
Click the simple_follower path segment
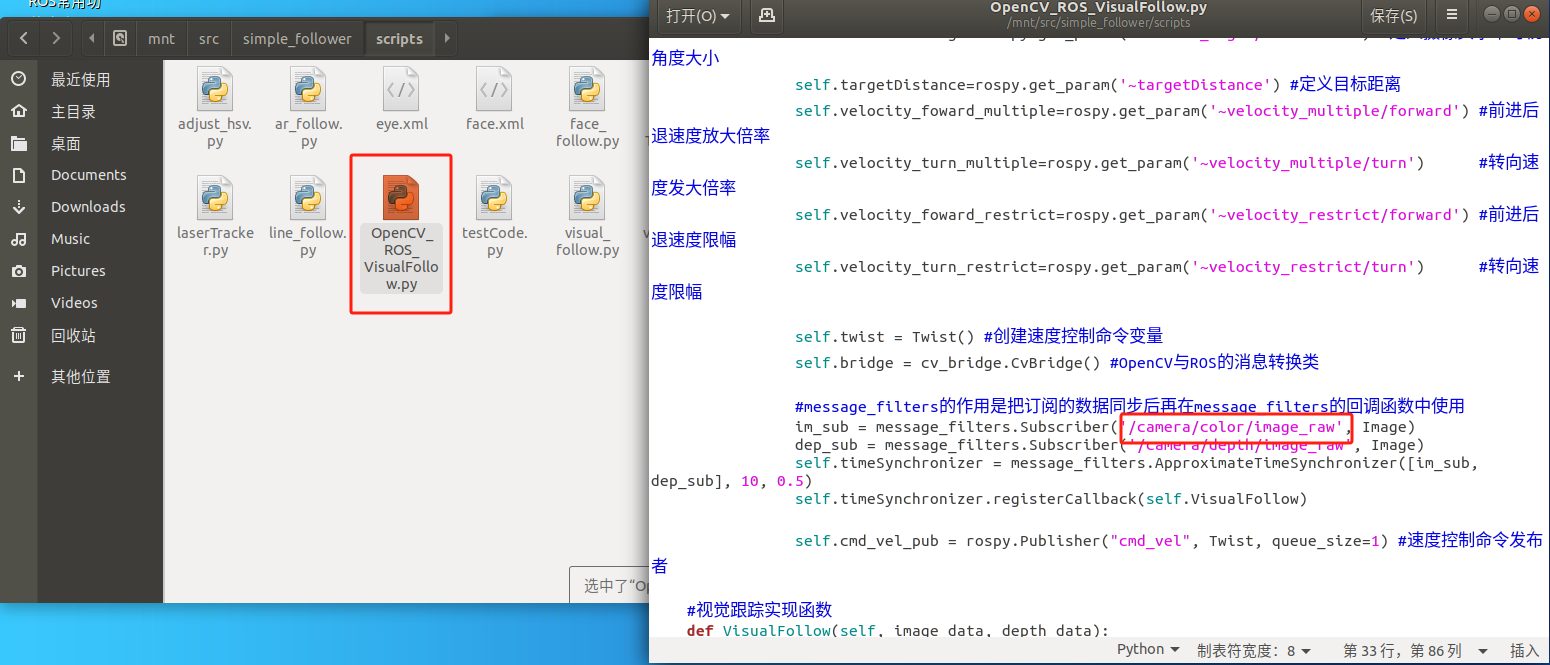tap(297, 39)
